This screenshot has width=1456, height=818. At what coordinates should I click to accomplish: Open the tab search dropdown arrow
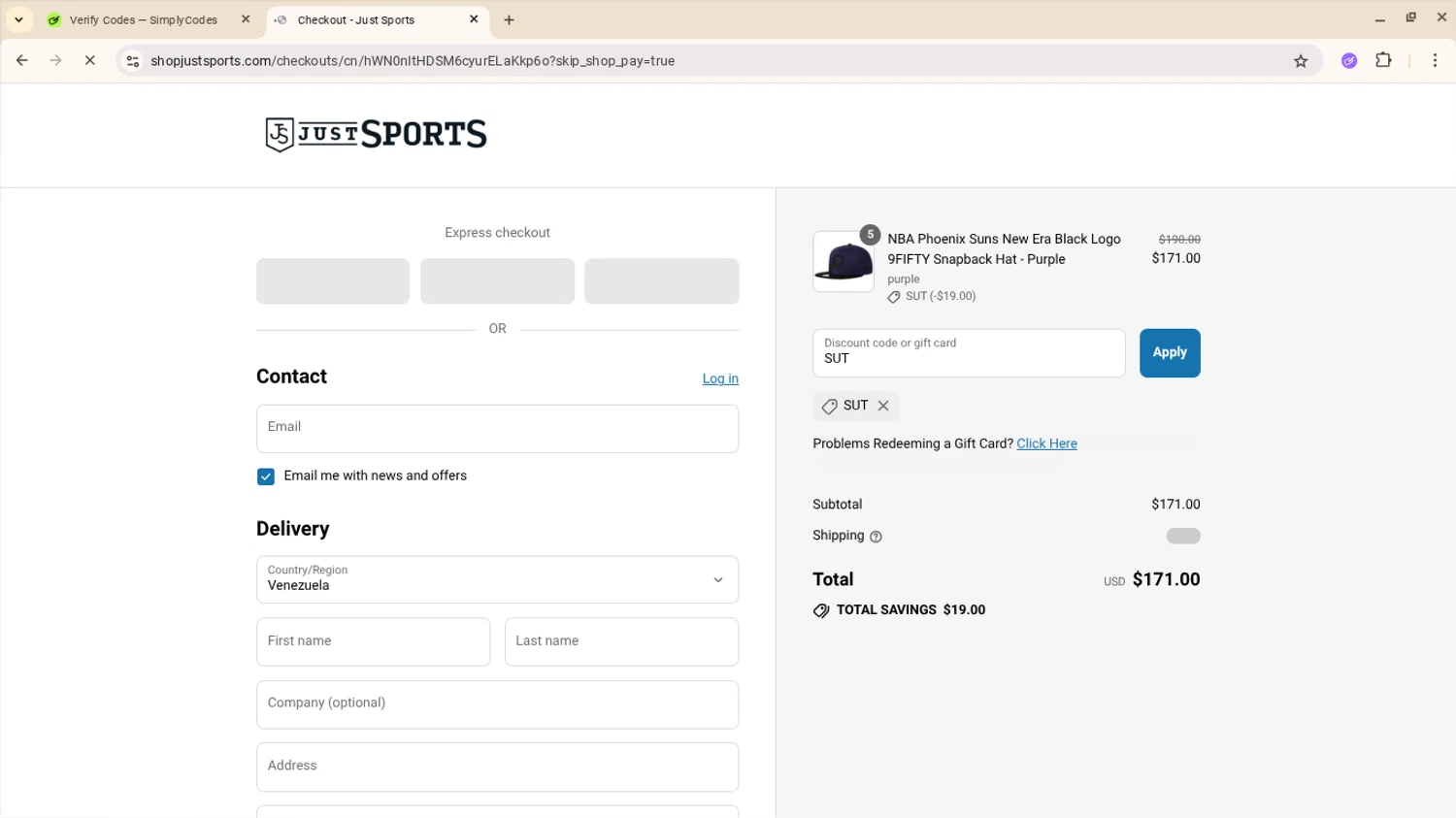click(18, 19)
